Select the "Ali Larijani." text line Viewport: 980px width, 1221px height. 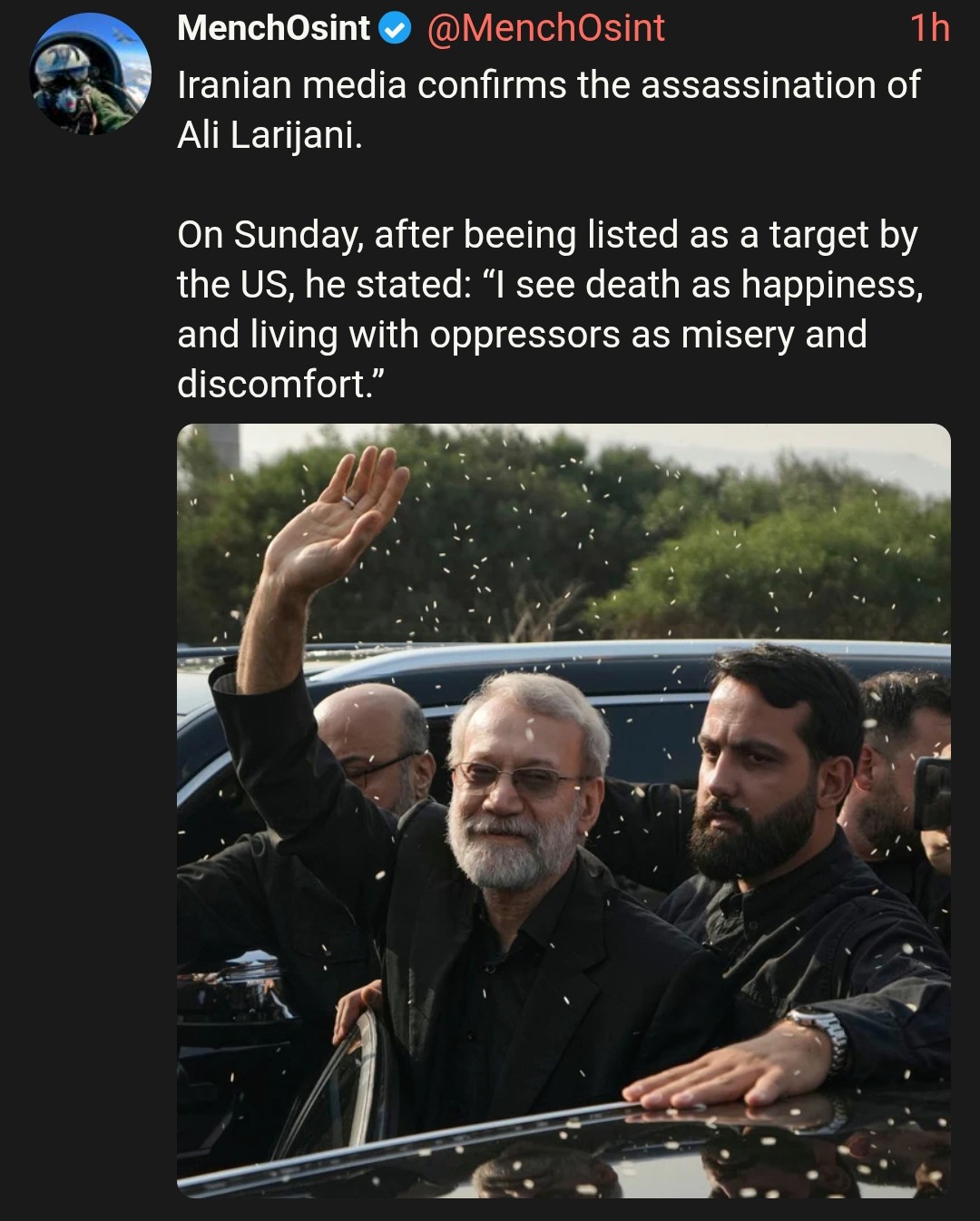269,135
